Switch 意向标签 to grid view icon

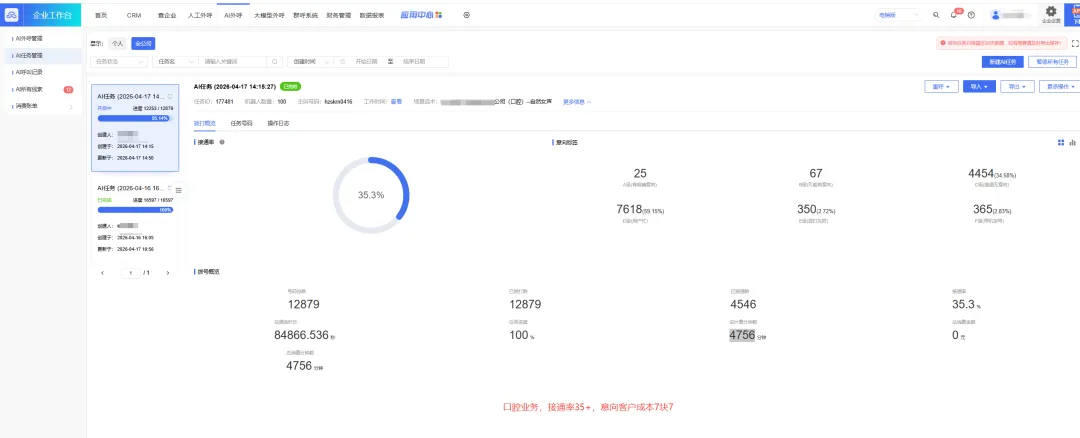[x=1061, y=143]
